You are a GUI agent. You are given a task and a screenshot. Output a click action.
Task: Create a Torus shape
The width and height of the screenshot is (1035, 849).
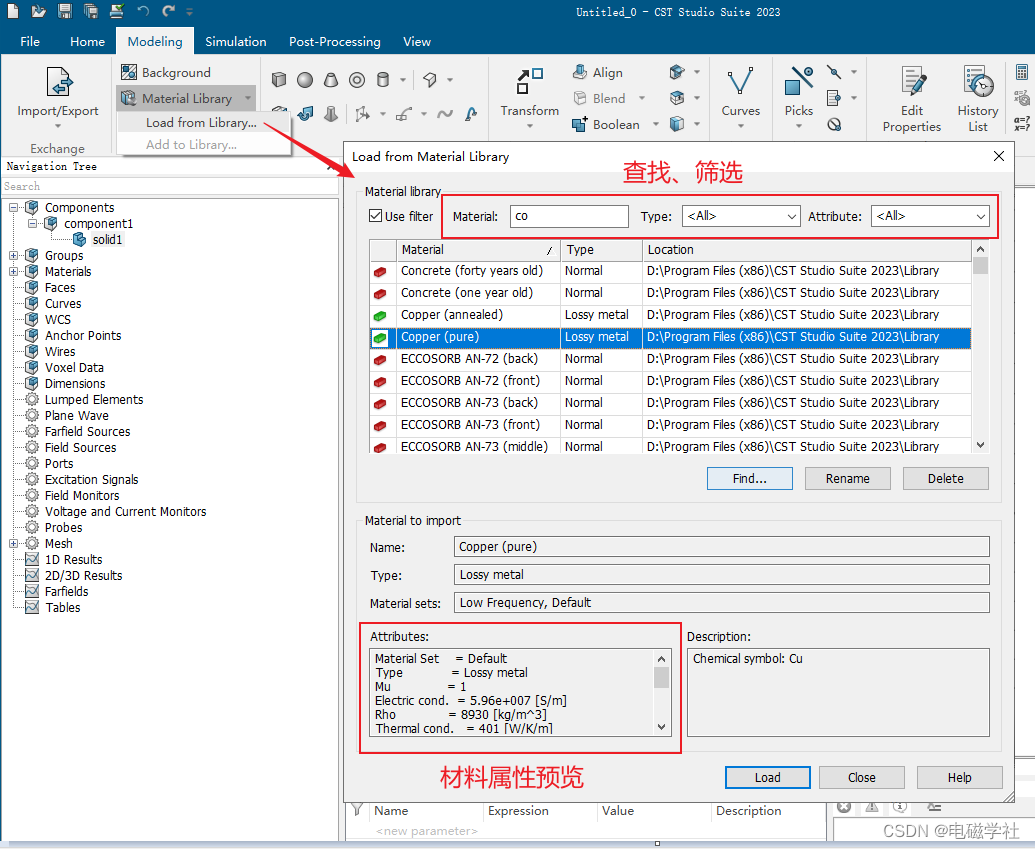pos(356,80)
